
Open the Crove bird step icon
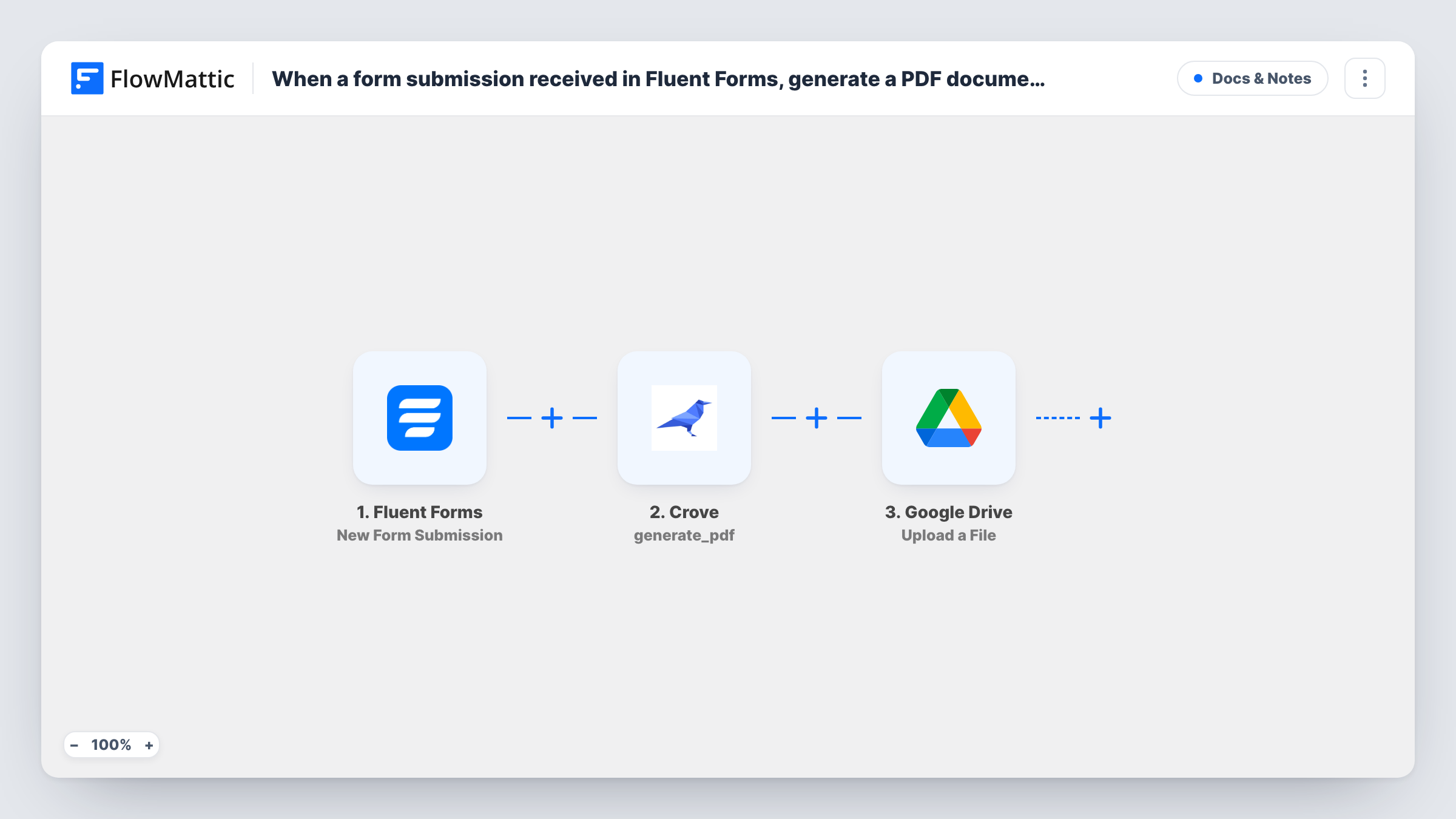[x=684, y=418]
